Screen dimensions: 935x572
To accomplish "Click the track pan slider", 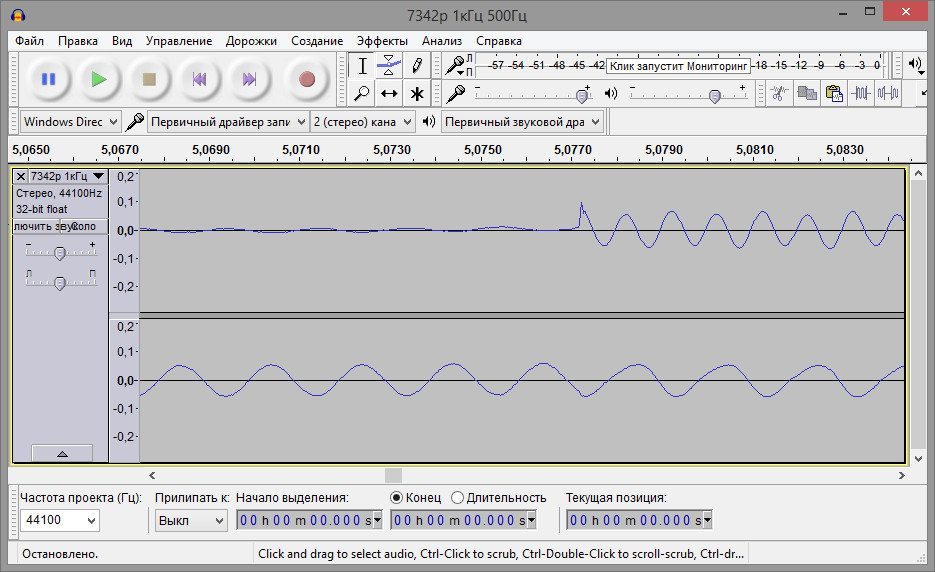I will click(x=60, y=280).
